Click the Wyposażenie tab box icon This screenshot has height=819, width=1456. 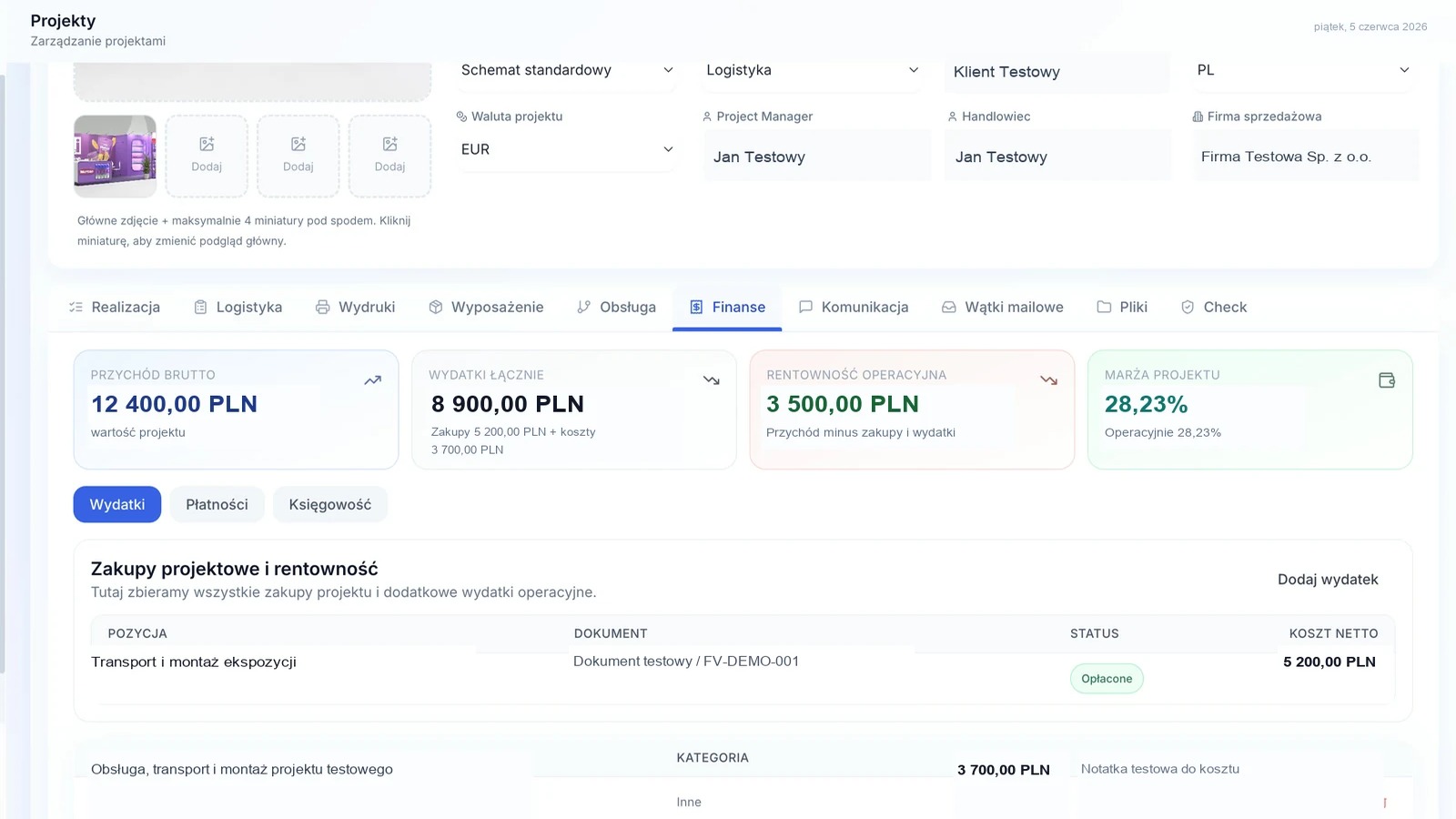click(436, 308)
